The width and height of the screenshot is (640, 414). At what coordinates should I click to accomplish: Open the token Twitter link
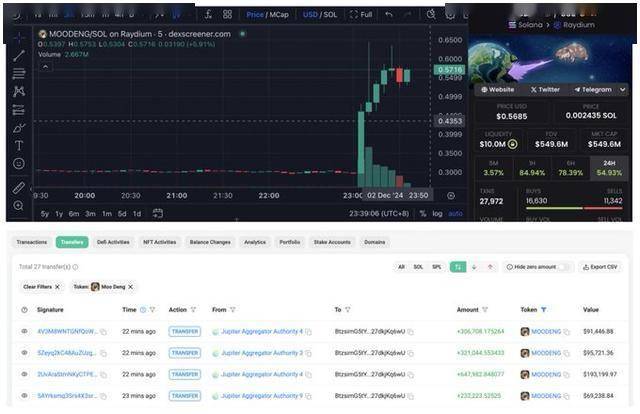click(x=545, y=89)
